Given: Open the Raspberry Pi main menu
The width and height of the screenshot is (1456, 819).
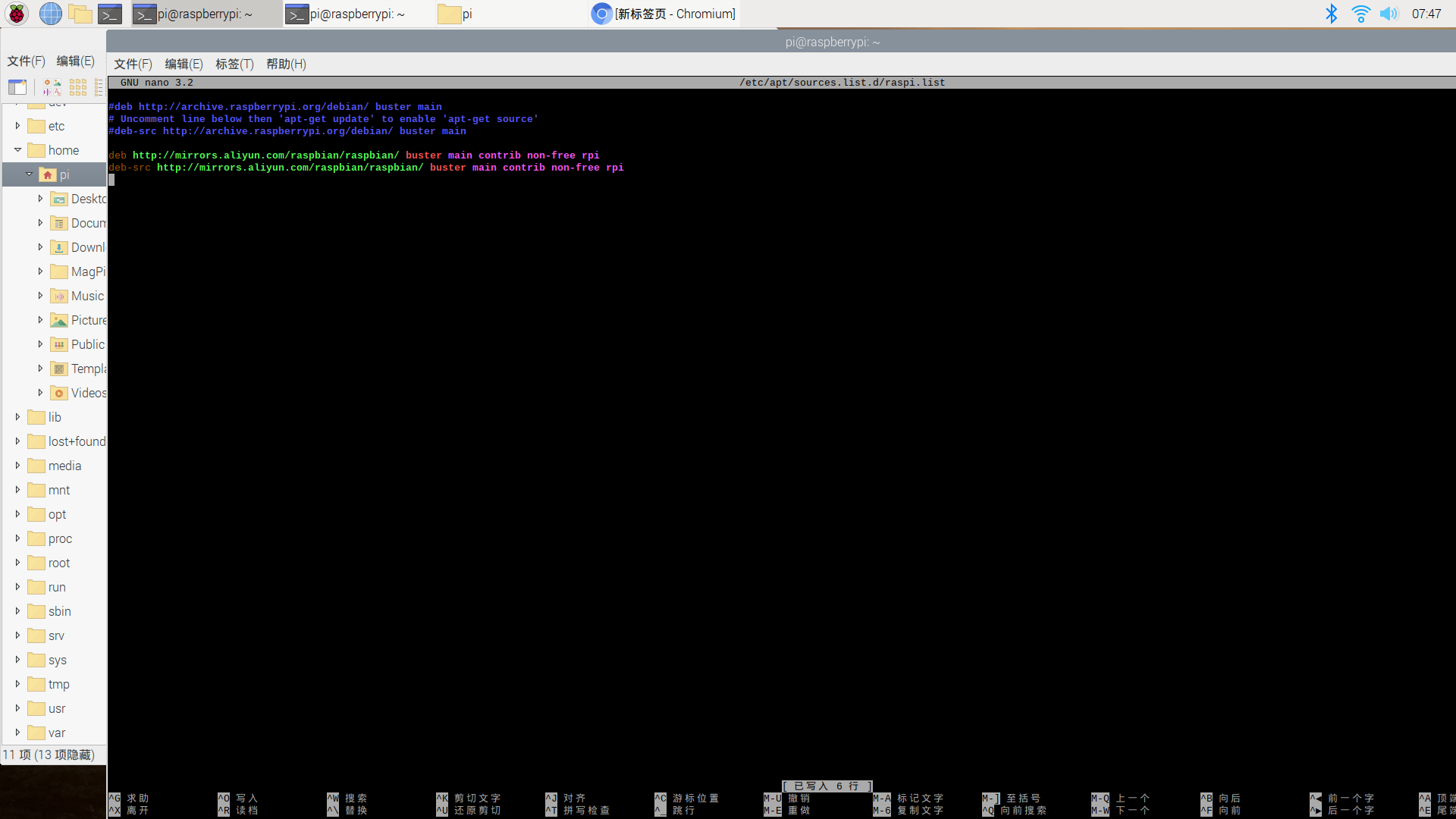Looking at the screenshot, I should (17, 14).
